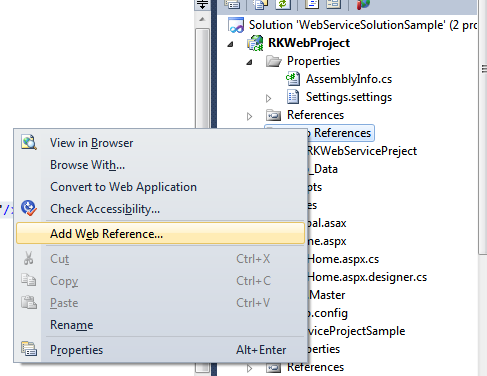Click the Check Accessibility menu icon
Viewport: 487px width, 376px height.
(29, 208)
